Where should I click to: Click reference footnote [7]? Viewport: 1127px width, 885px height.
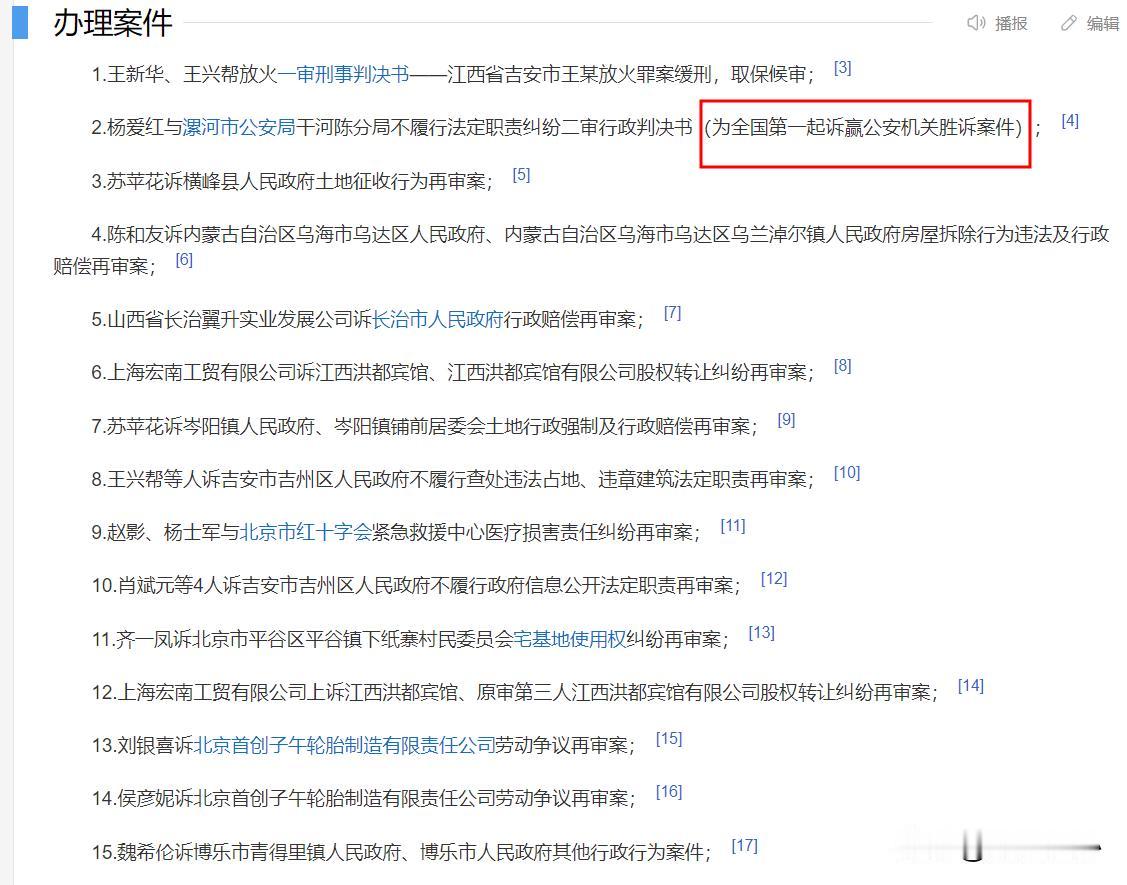(x=672, y=313)
